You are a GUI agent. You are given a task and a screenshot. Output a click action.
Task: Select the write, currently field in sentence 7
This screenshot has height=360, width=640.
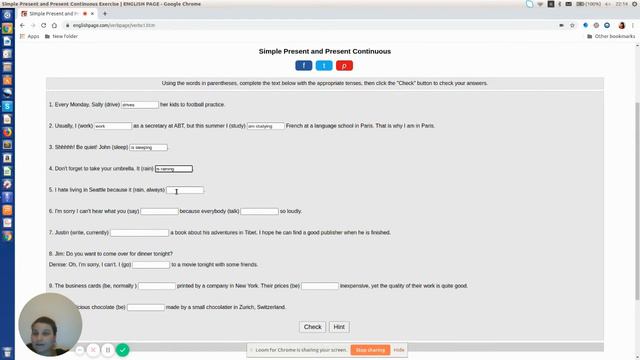(140, 233)
